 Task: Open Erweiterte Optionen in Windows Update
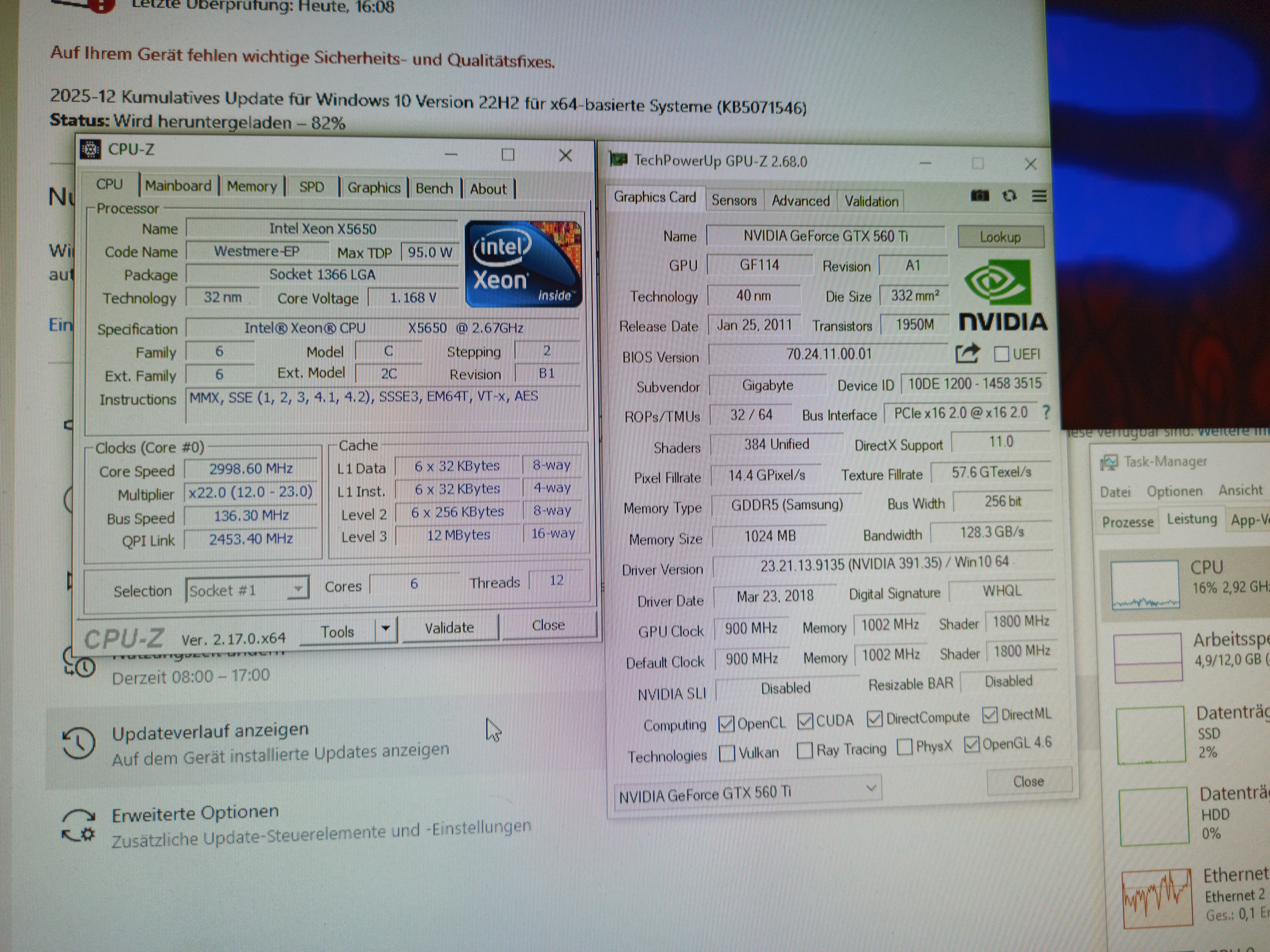[195, 813]
